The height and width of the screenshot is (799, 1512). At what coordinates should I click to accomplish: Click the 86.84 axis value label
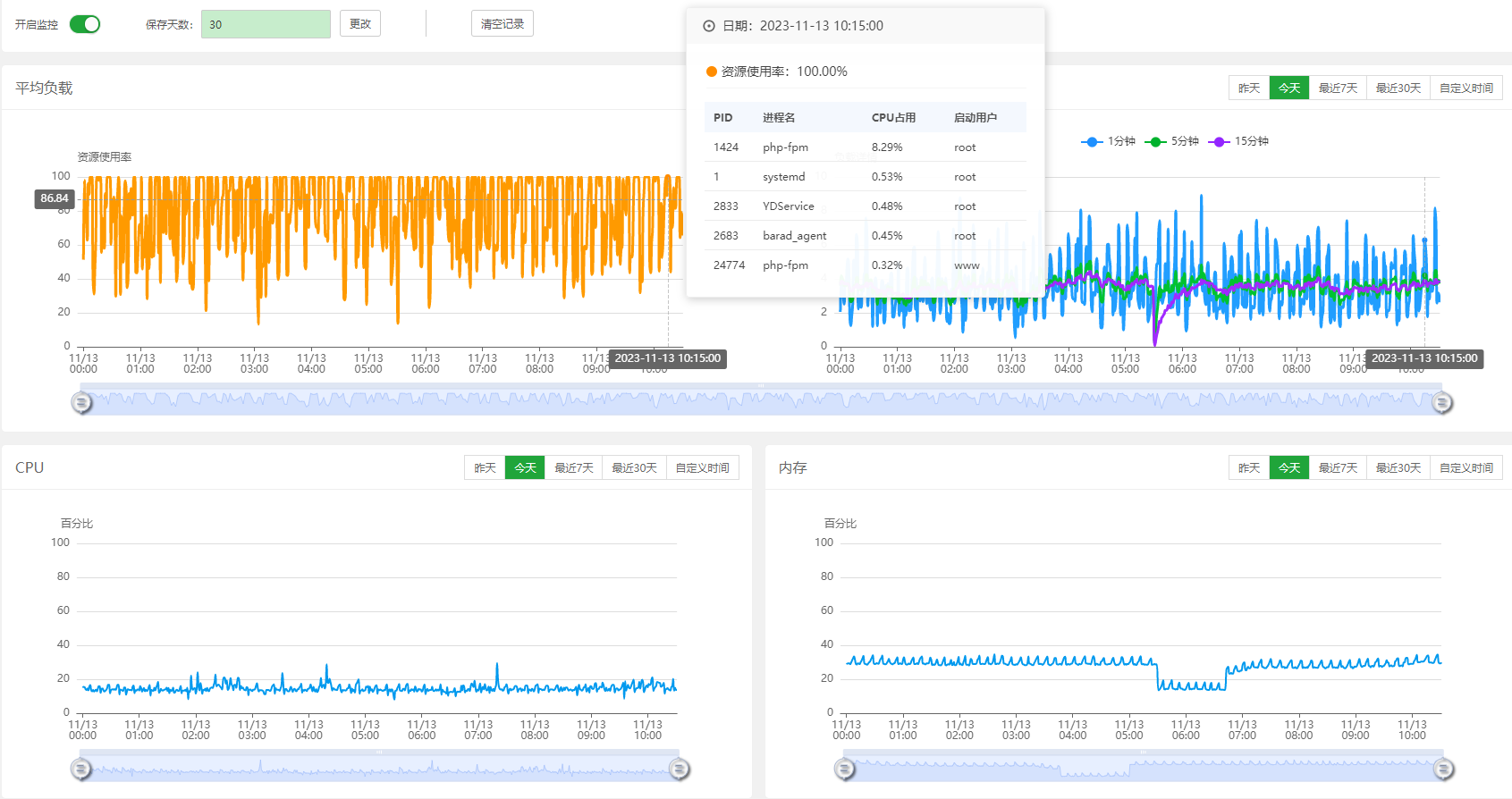(55, 198)
